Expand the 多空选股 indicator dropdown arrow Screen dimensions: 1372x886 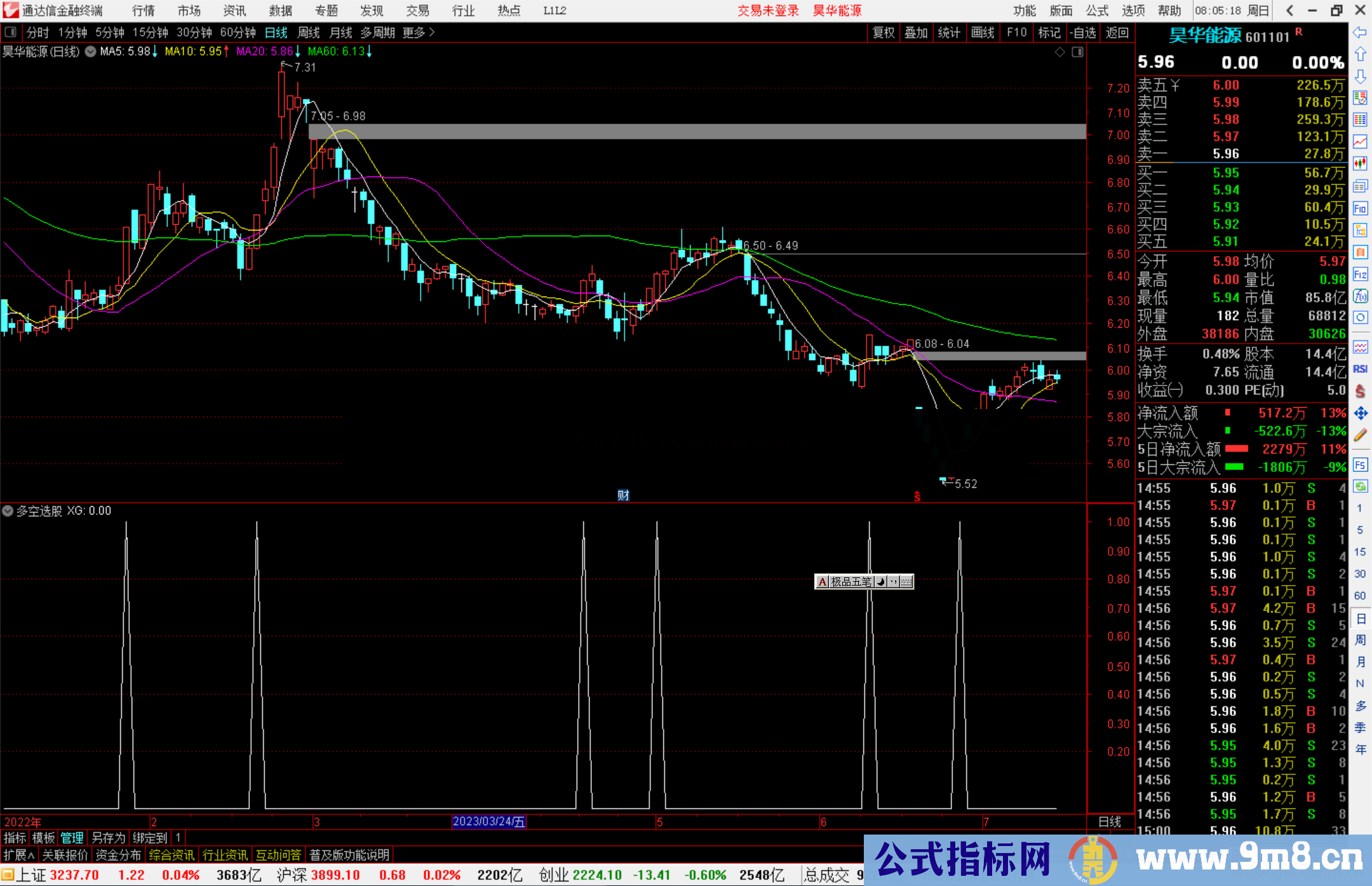pos(8,511)
